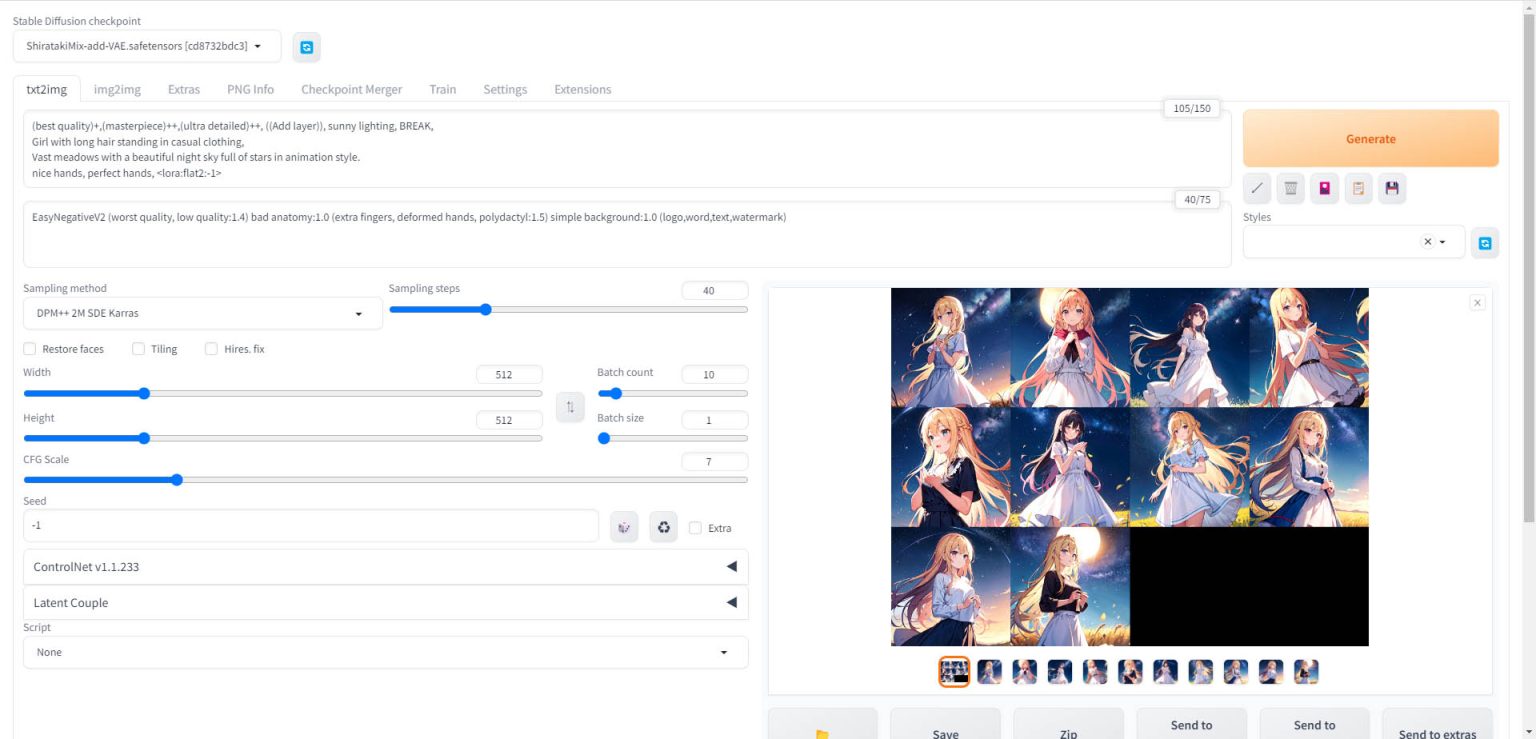The width and height of the screenshot is (1536, 739).
Task: Expand the ControlNet v1.1.233 section
Action: point(385,567)
